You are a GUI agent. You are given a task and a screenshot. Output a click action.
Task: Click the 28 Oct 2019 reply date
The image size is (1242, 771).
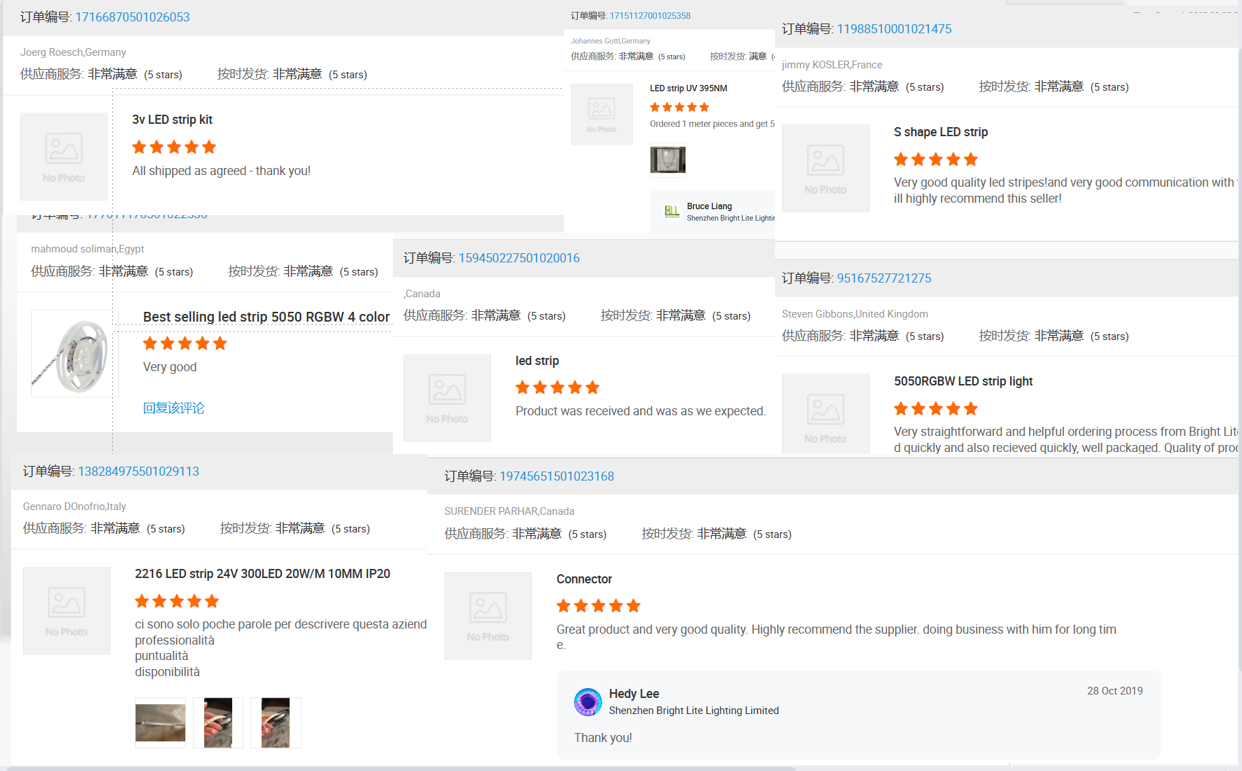[x=1115, y=691]
